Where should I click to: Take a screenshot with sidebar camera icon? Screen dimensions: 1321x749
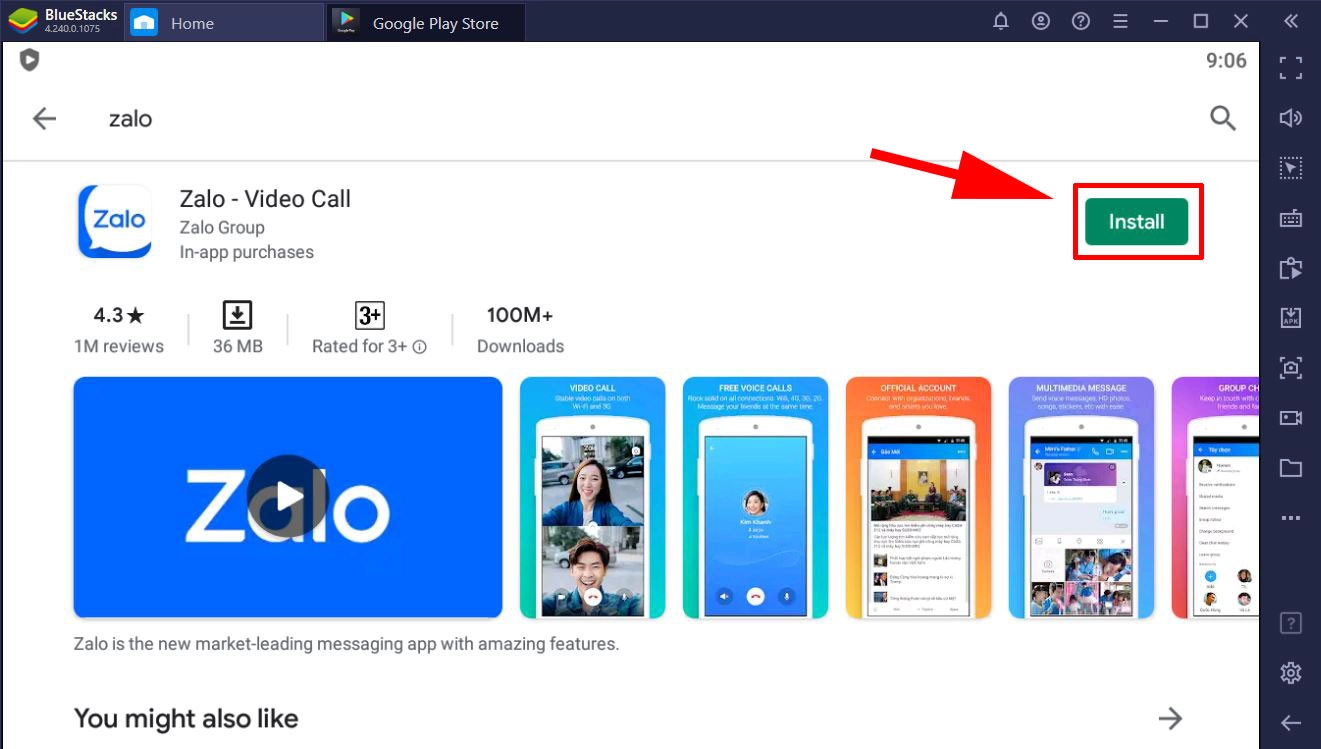[x=1291, y=368]
